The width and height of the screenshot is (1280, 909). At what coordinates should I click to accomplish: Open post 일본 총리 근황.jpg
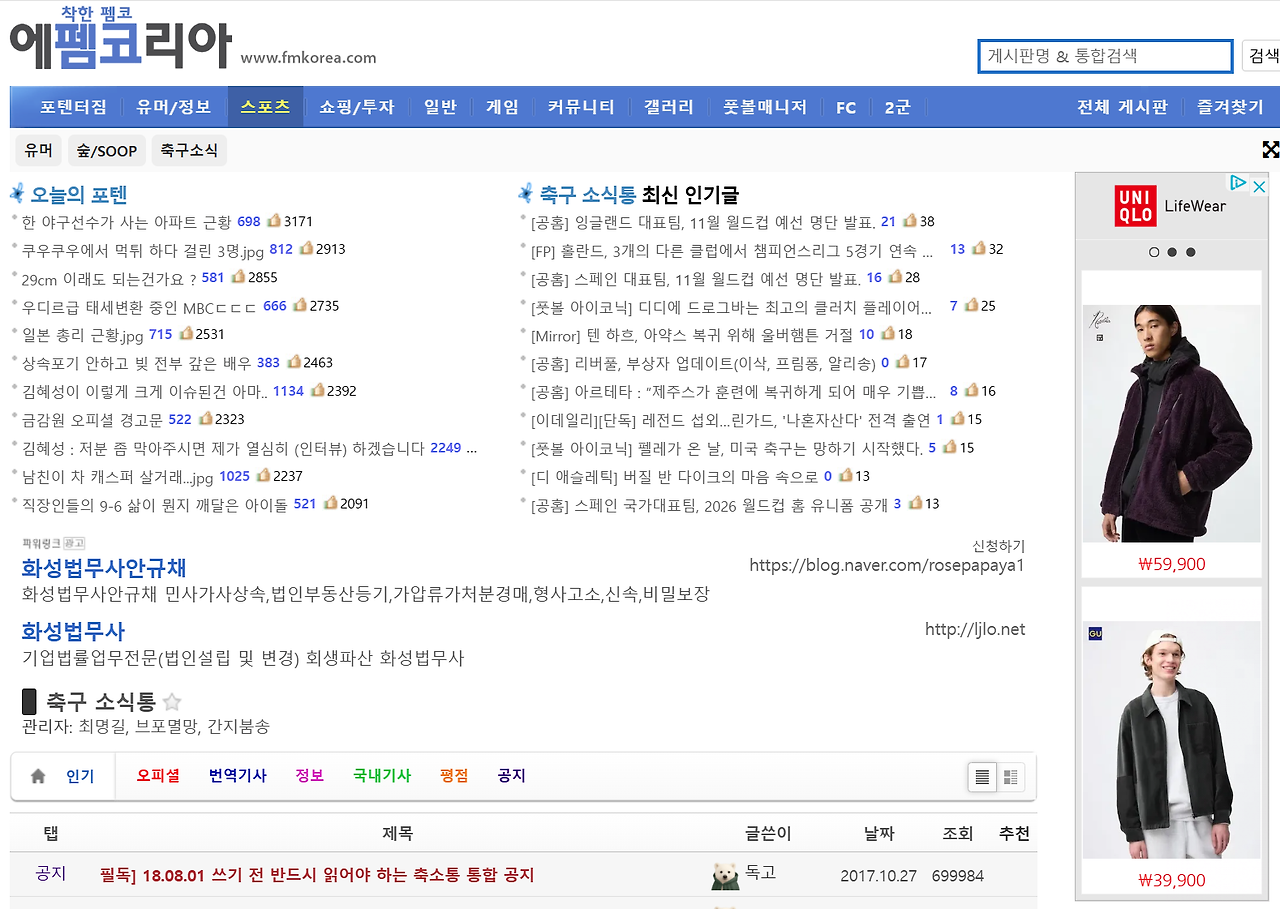tap(83, 335)
